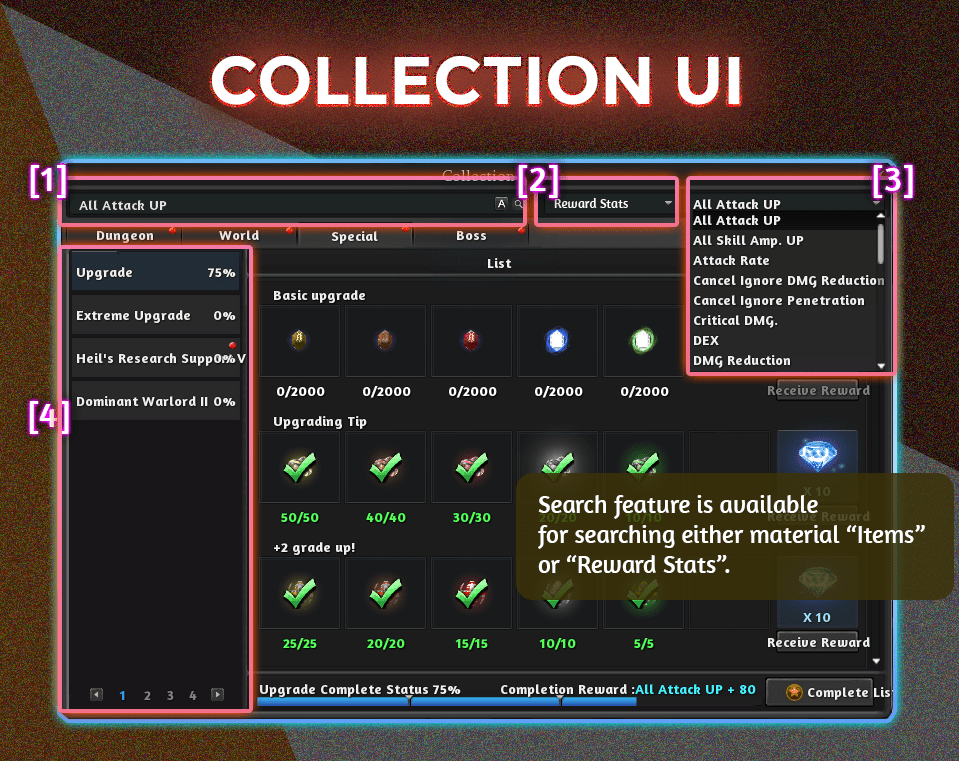Choose Critical DMG. from the stat list
The image size is (959, 761).
pyautogui.click(x=735, y=321)
